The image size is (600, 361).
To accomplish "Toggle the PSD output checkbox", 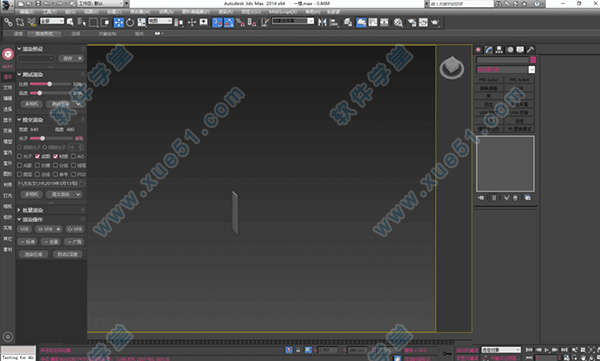I will click(x=73, y=174).
